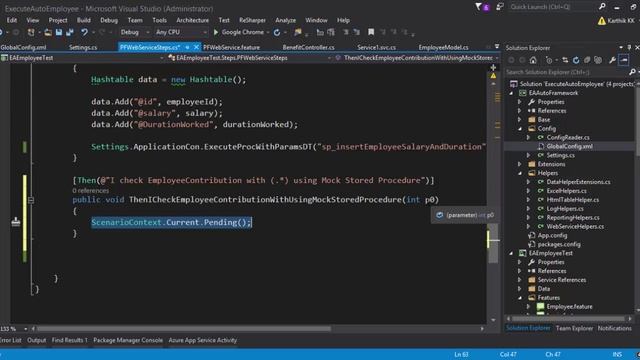Click the Undo arrow icon

84,32
